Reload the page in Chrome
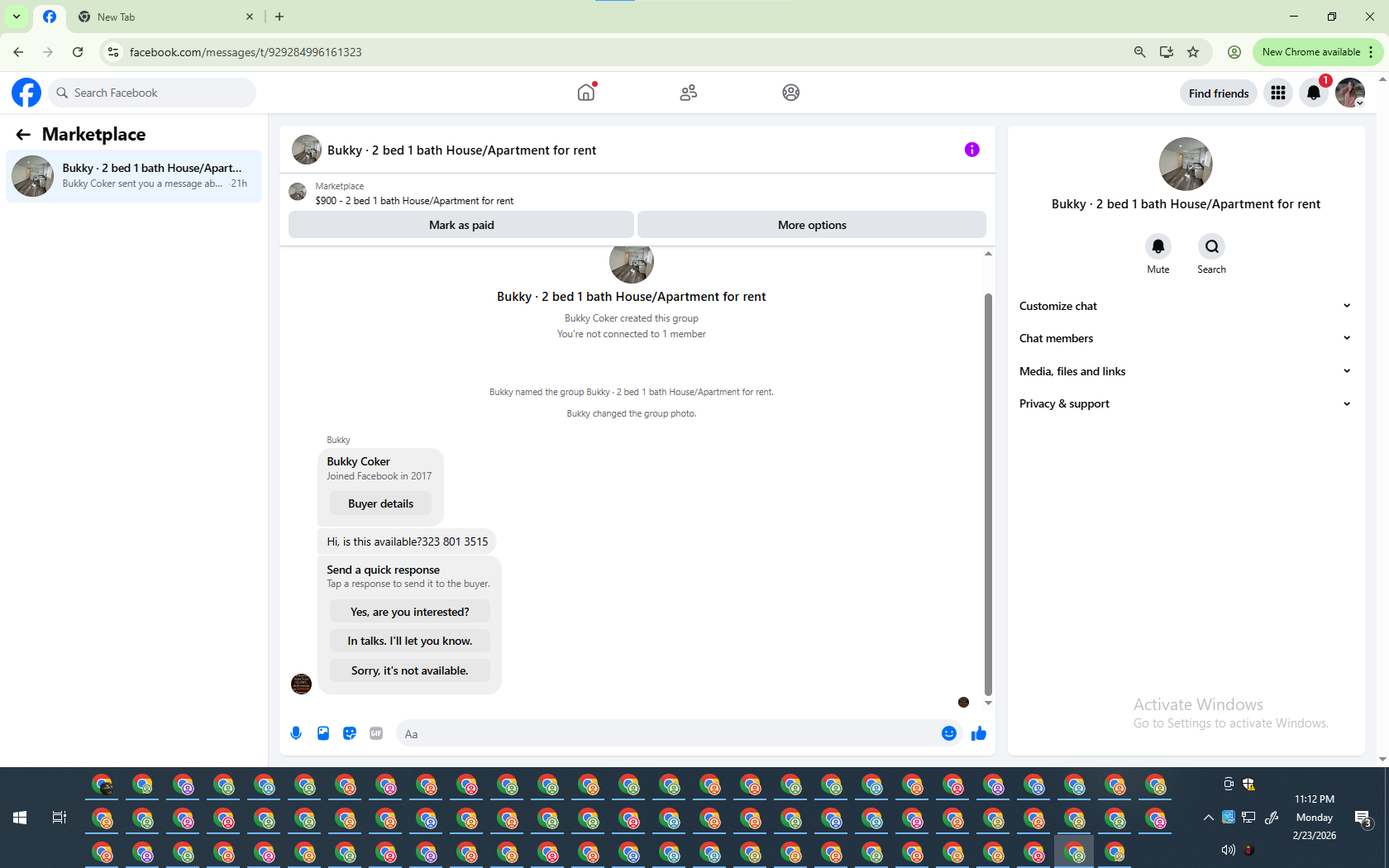This screenshot has width=1389, height=868. [78, 52]
